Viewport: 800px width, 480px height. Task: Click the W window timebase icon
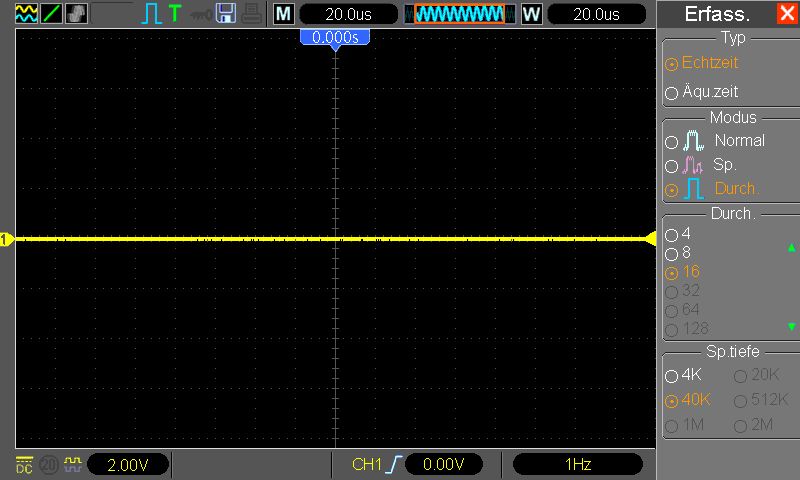[531, 14]
